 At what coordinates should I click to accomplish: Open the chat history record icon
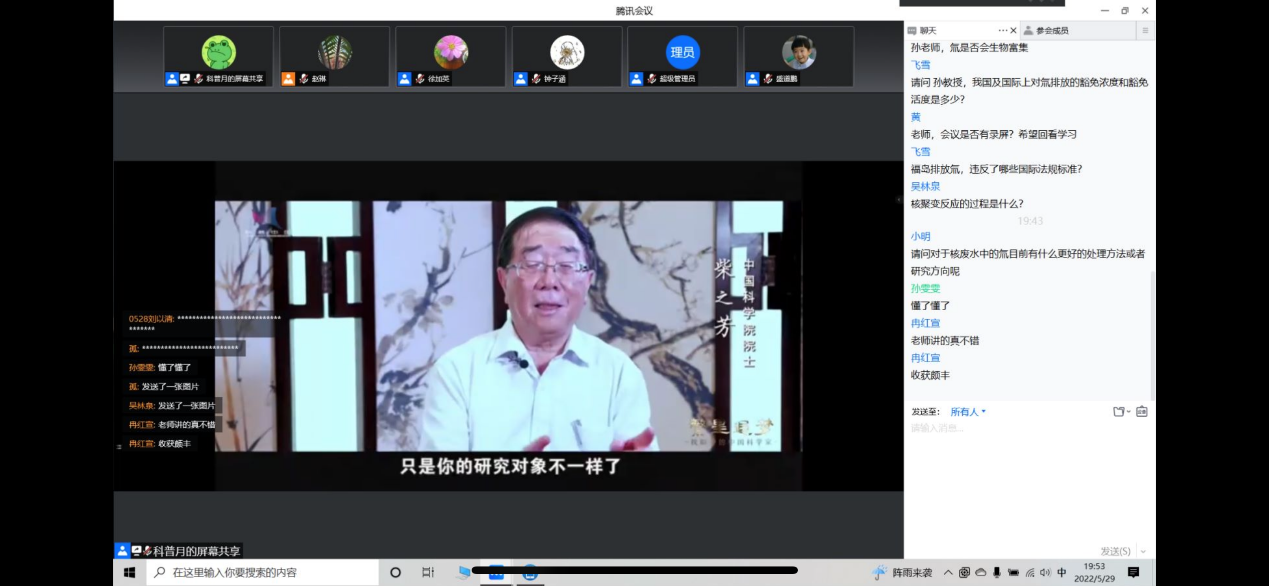click(1141, 411)
